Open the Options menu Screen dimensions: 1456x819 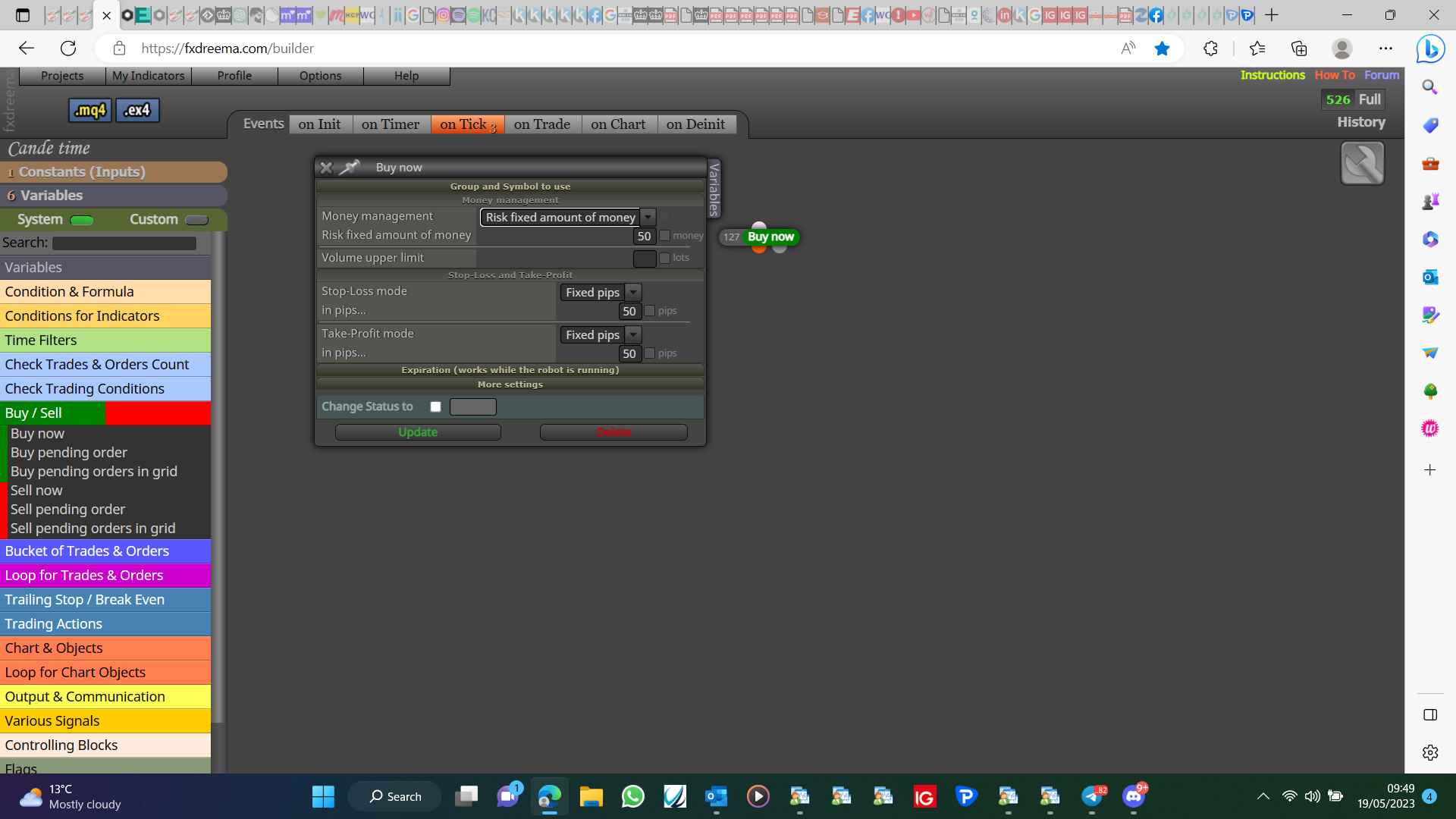point(321,76)
